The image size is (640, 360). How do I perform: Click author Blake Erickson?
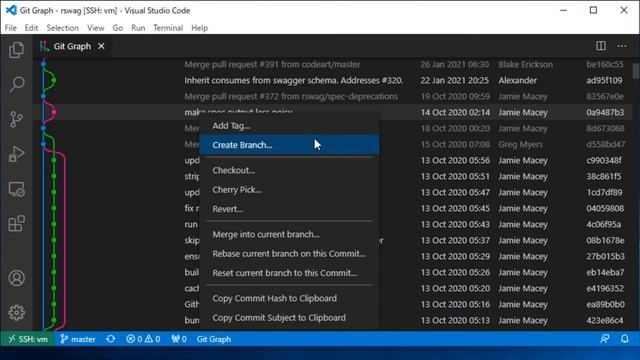pos(526,64)
